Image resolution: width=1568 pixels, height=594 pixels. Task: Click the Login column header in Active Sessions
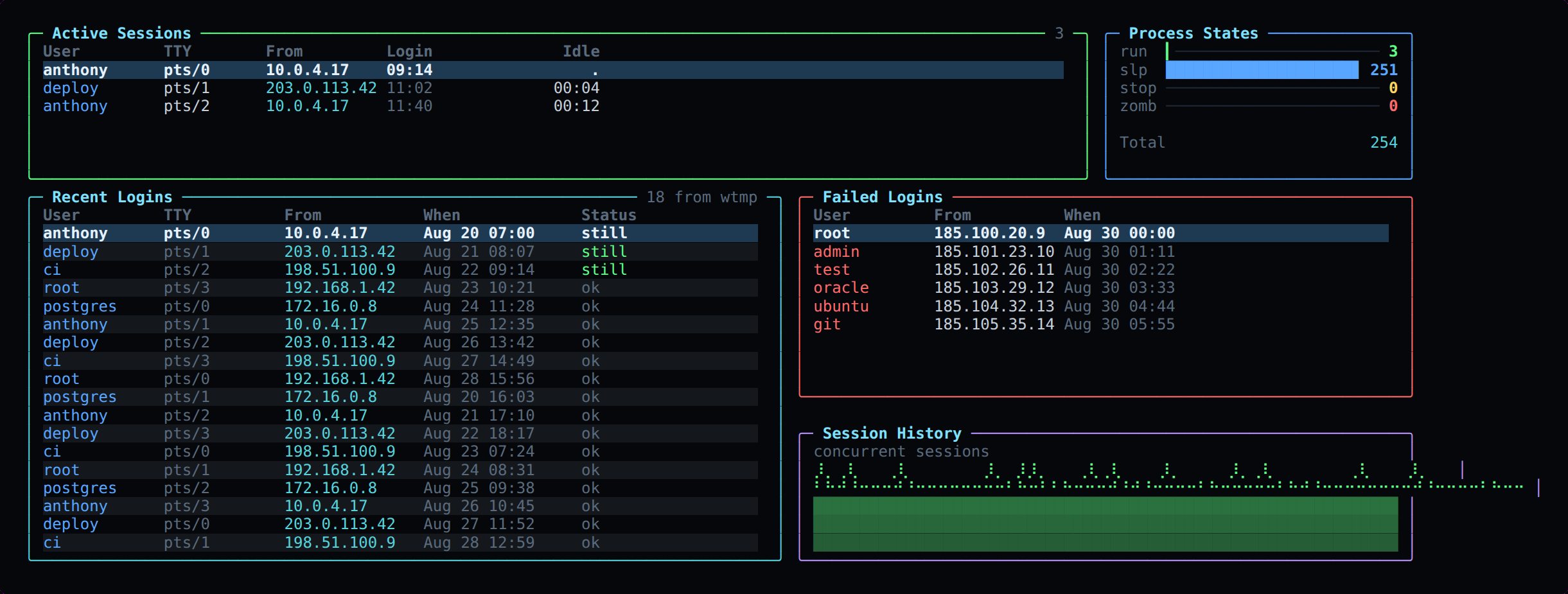(409, 51)
